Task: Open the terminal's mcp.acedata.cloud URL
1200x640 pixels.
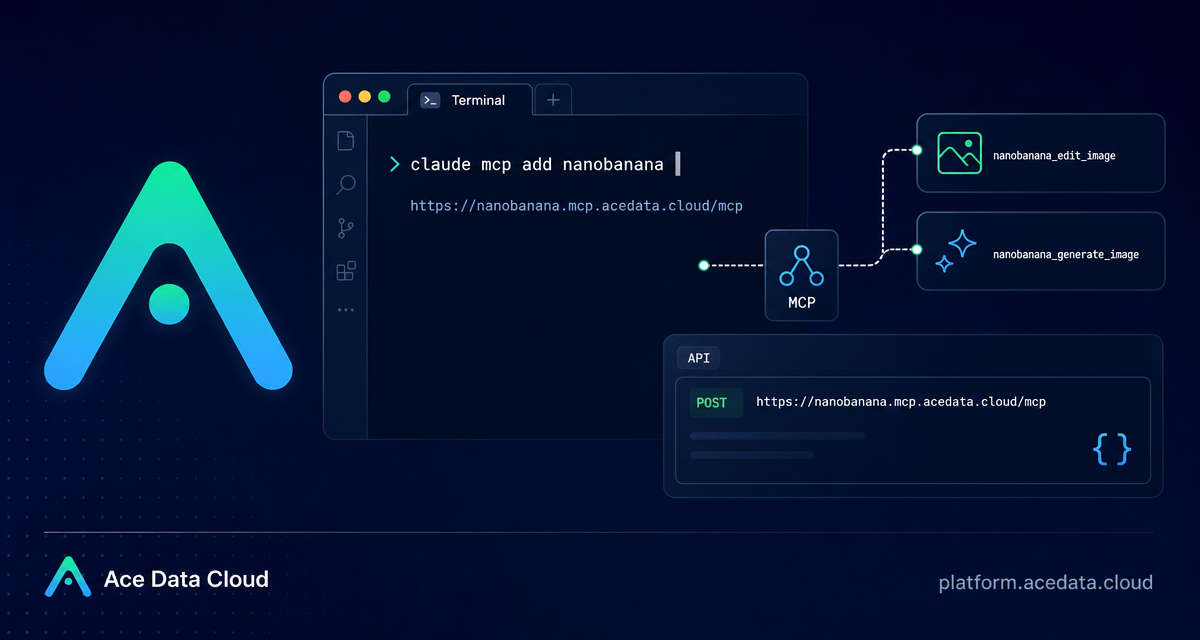Action: [x=576, y=206]
